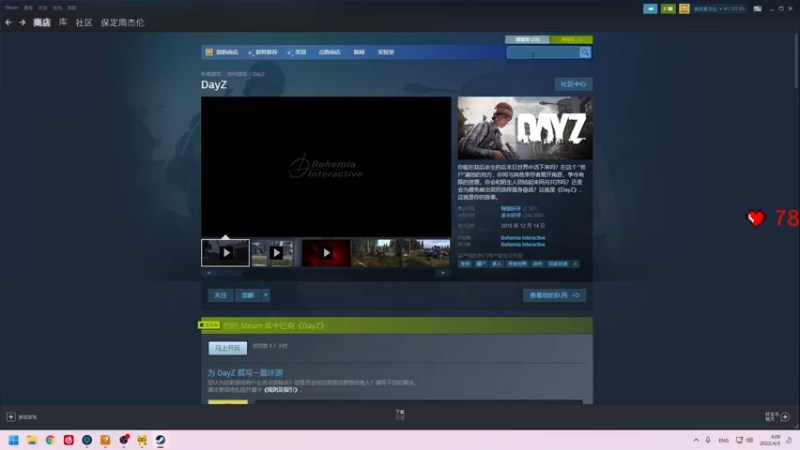Open the 库 library tab

coord(63,22)
